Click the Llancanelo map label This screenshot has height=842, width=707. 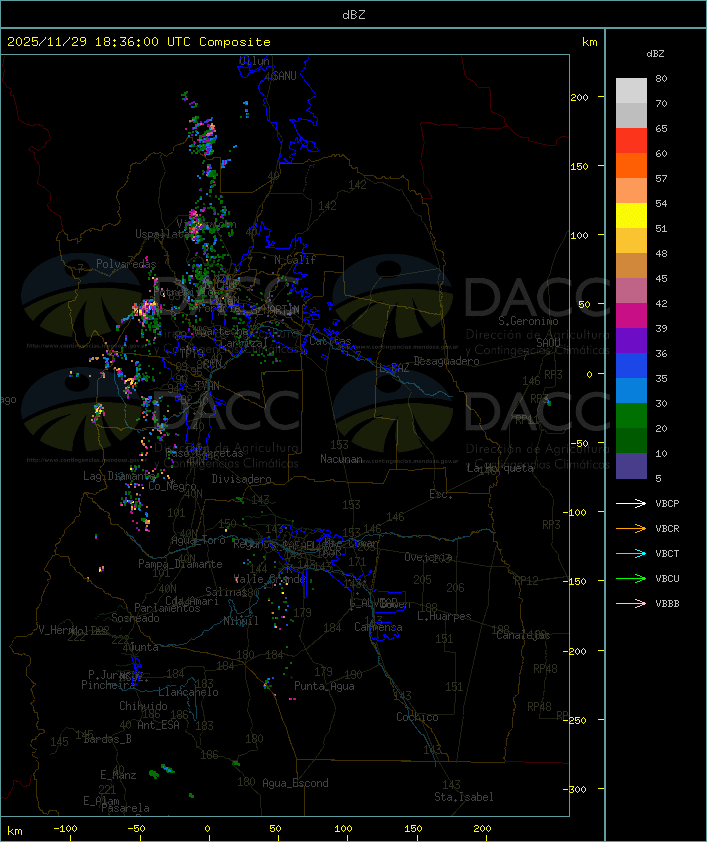tap(188, 692)
